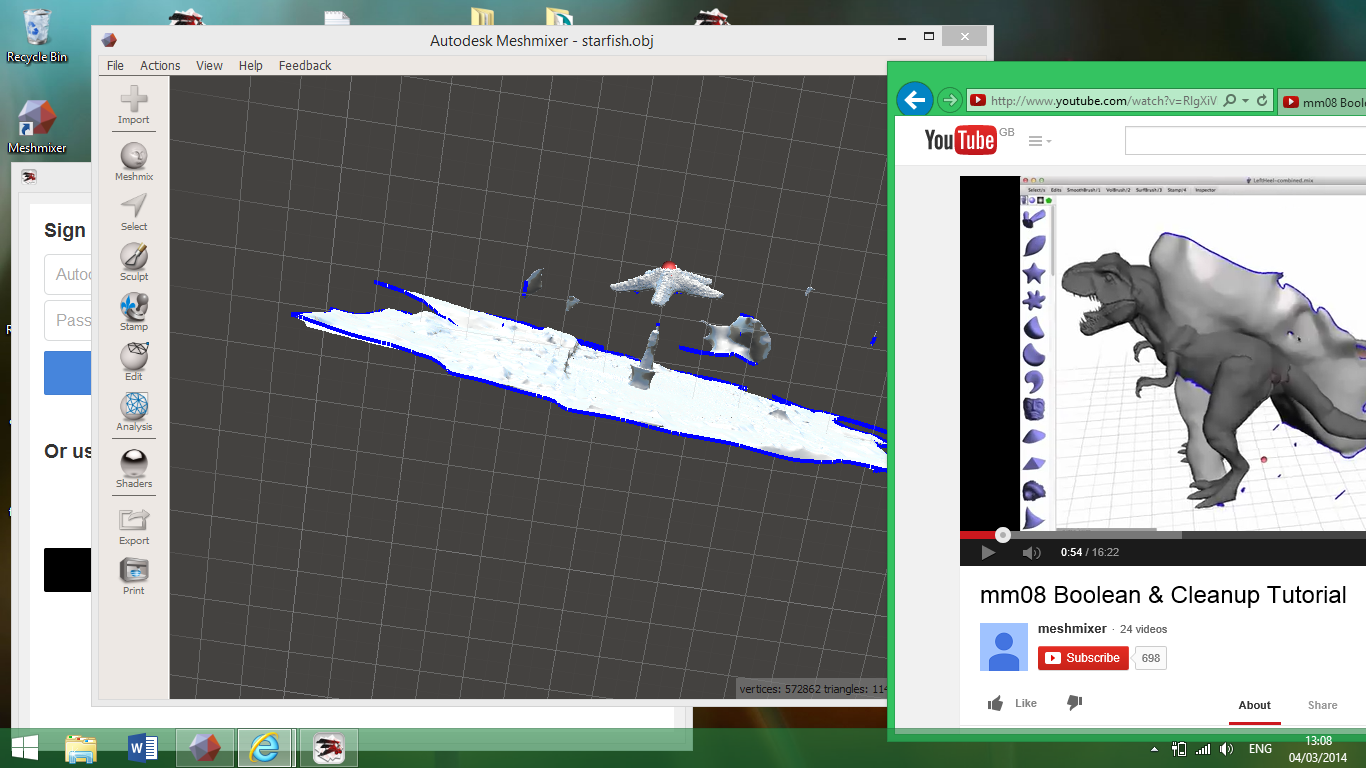The width and height of the screenshot is (1366, 768).
Task: Switch to the Share tab
Action: [1322, 705]
